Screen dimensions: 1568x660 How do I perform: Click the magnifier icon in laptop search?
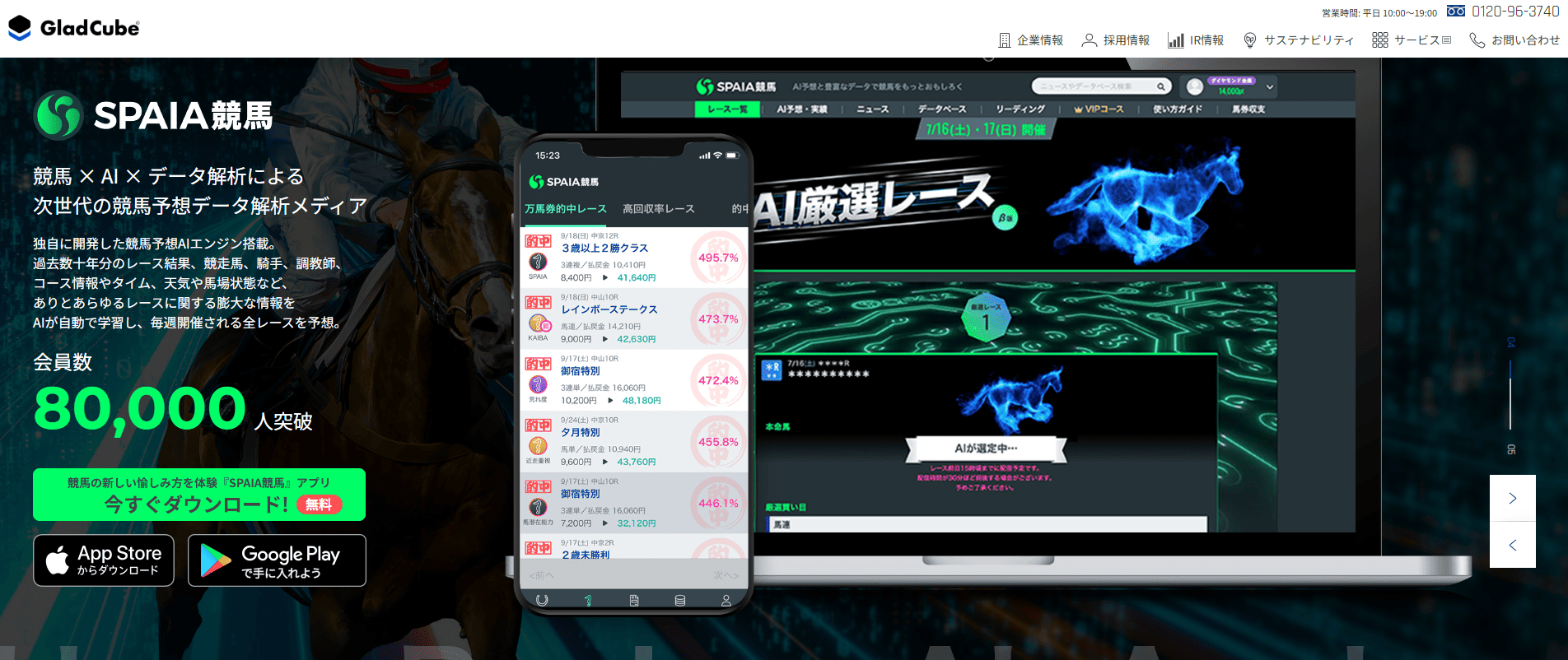[x=1161, y=86]
